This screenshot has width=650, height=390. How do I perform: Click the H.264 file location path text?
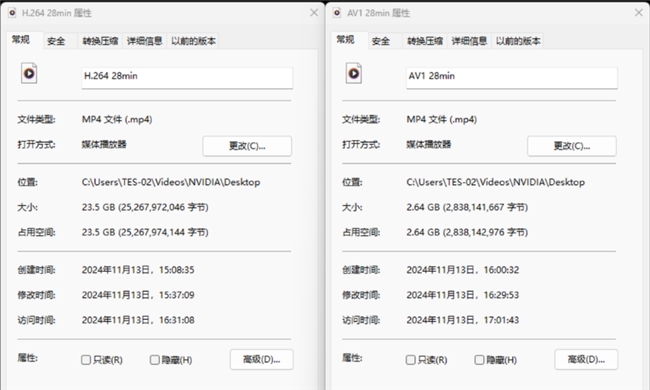click(171, 182)
